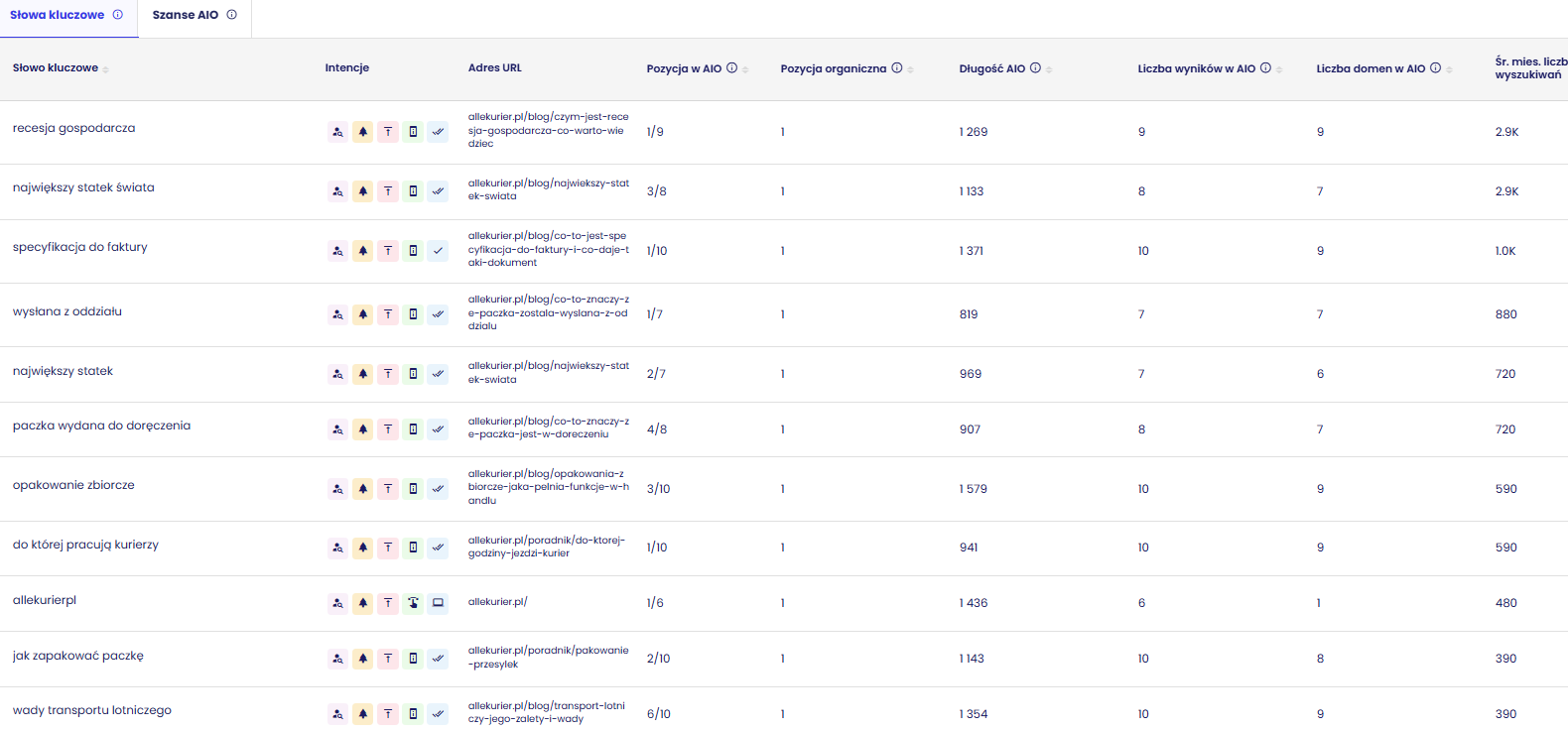
Task: Sort table by Słowo kluczowe column arrows
Action: tap(106, 69)
